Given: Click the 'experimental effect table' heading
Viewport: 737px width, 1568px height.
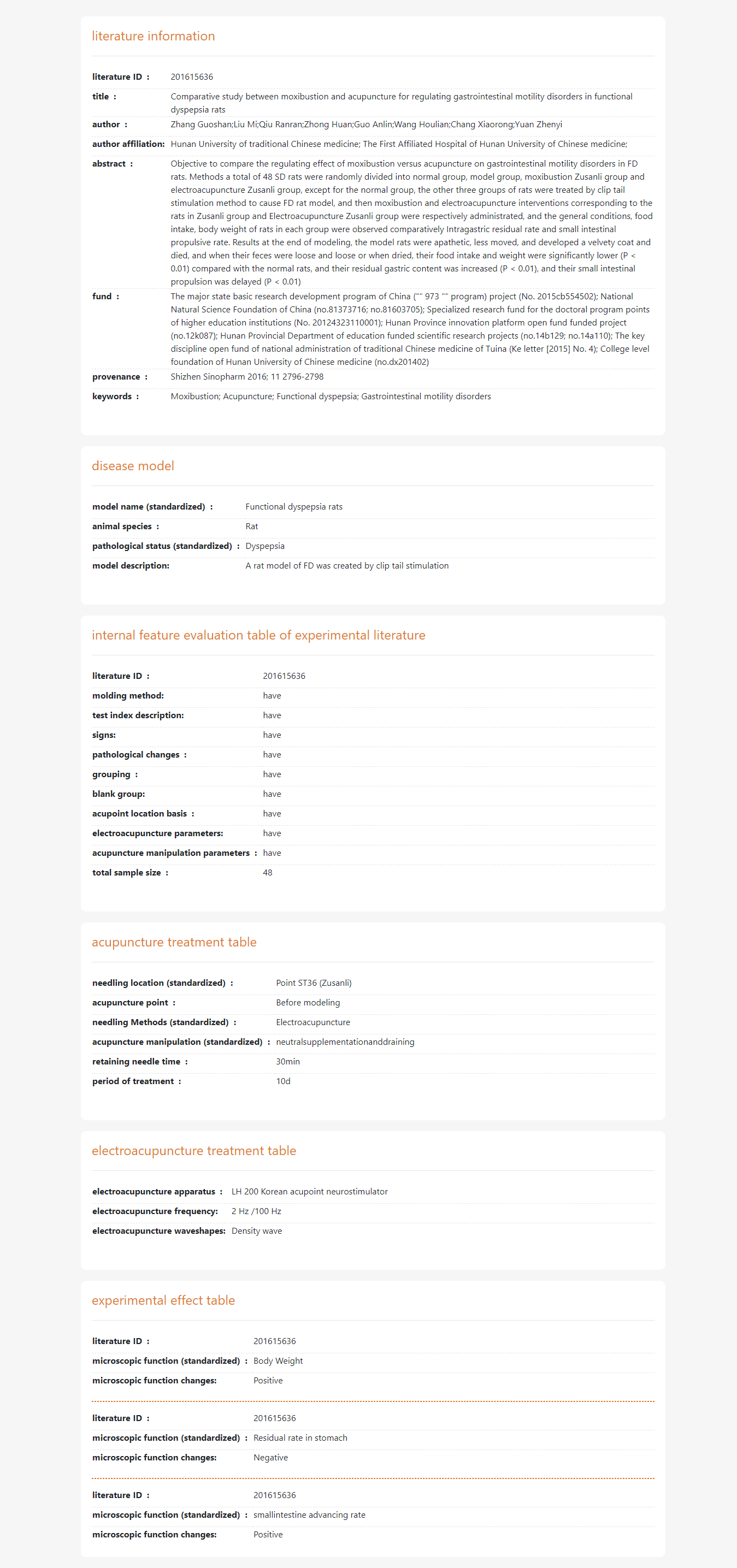Looking at the screenshot, I should pyautogui.click(x=163, y=1300).
